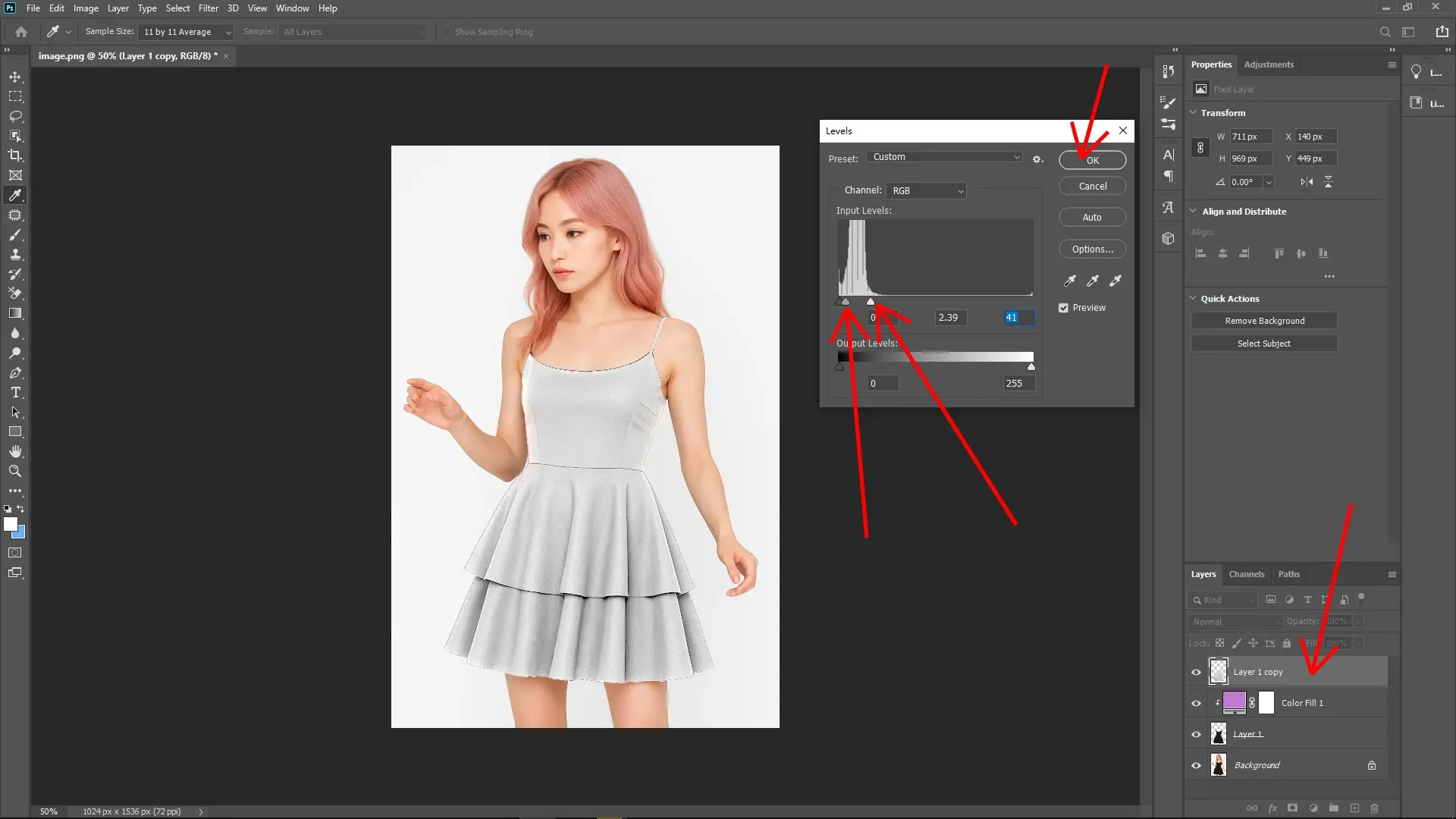Collapse the Transform section in Properties

tap(1192, 112)
